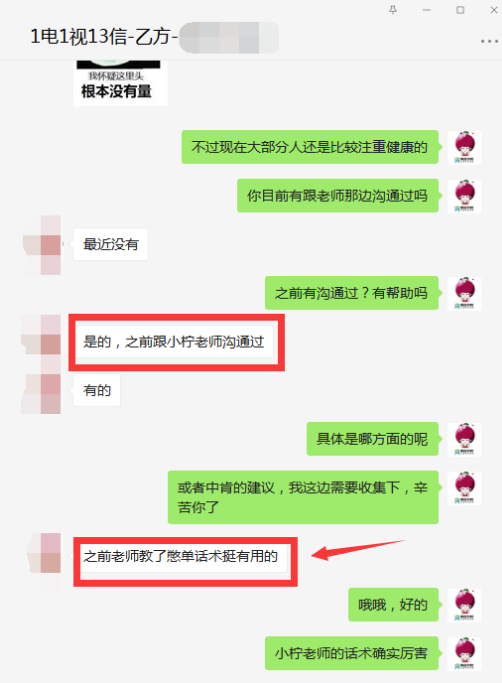The height and width of the screenshot is (683, 502).
Task: Click sender avatar beside 小柠老师的话术确实厉害
Action: (x=465, y=654)
